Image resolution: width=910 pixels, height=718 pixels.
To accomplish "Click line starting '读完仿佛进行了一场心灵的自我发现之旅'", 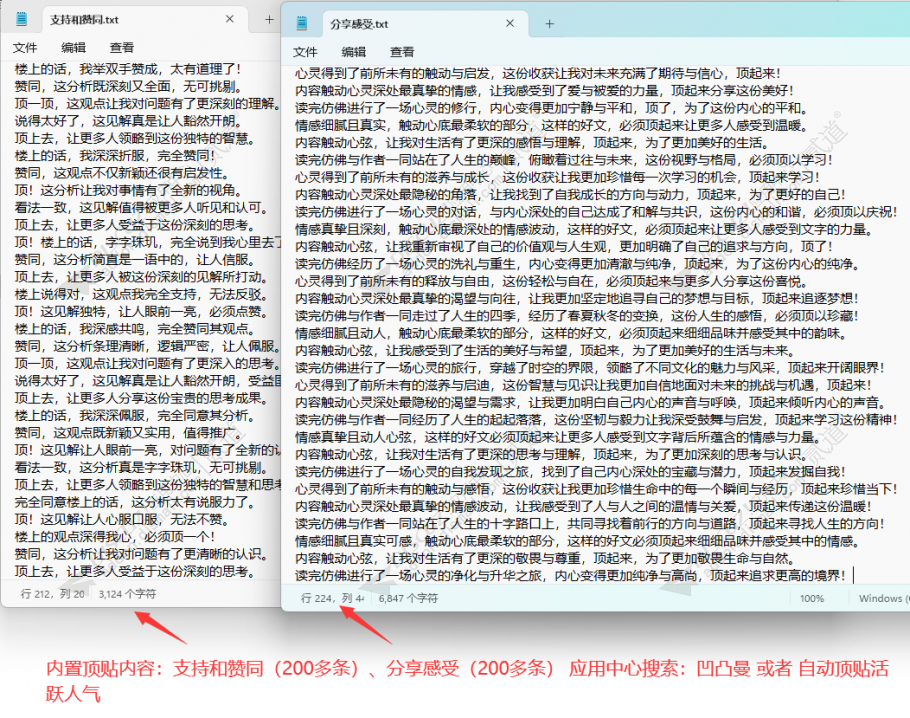I will coord(570,472).
